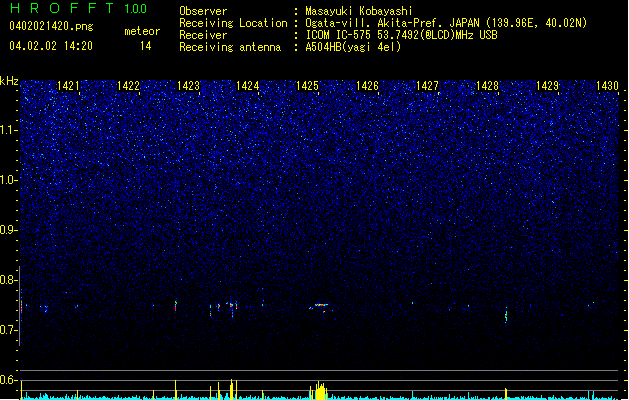Click the 'Observer' field label
This screenshot has width=629, height=400.
point(203,11)
